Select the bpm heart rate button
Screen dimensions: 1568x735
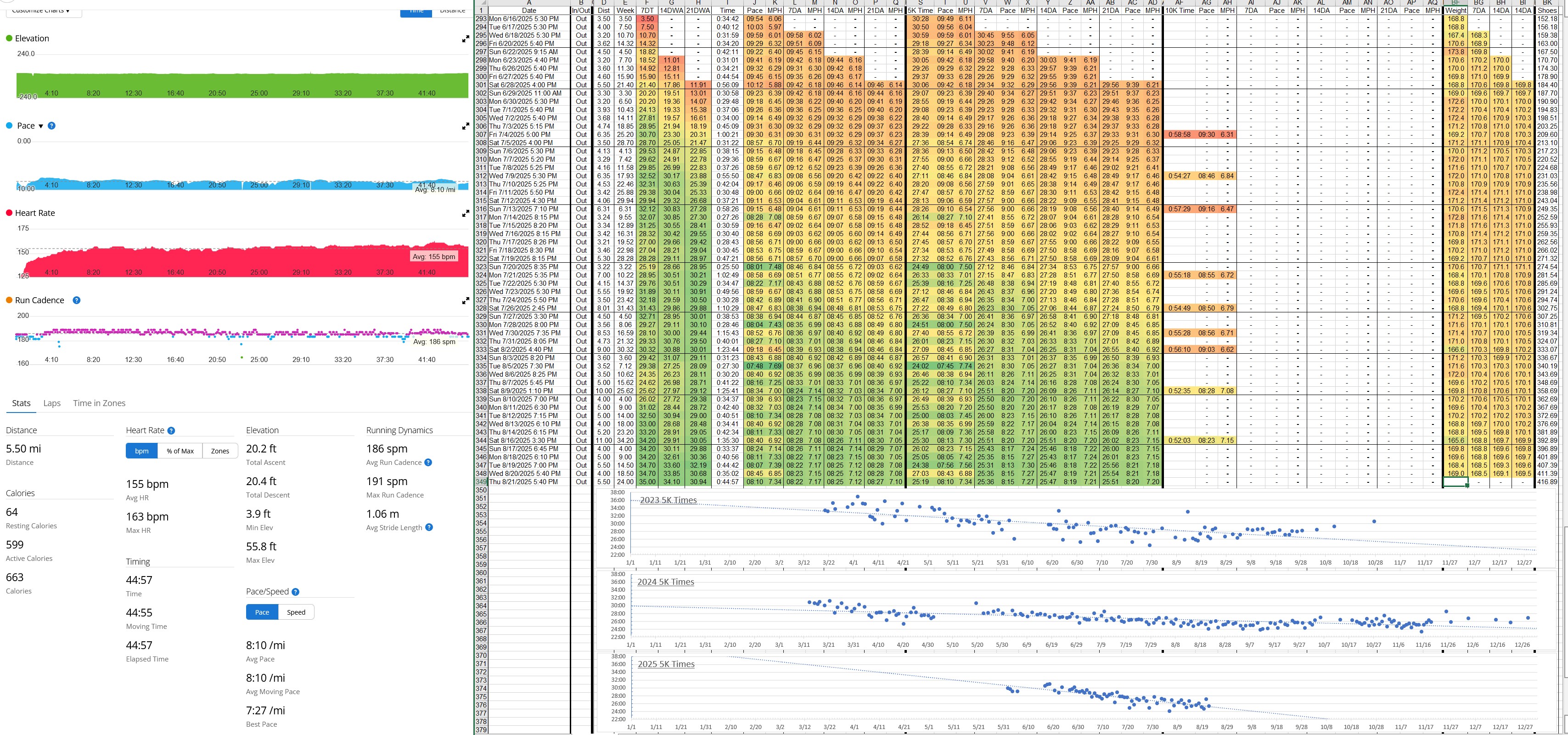142,451
